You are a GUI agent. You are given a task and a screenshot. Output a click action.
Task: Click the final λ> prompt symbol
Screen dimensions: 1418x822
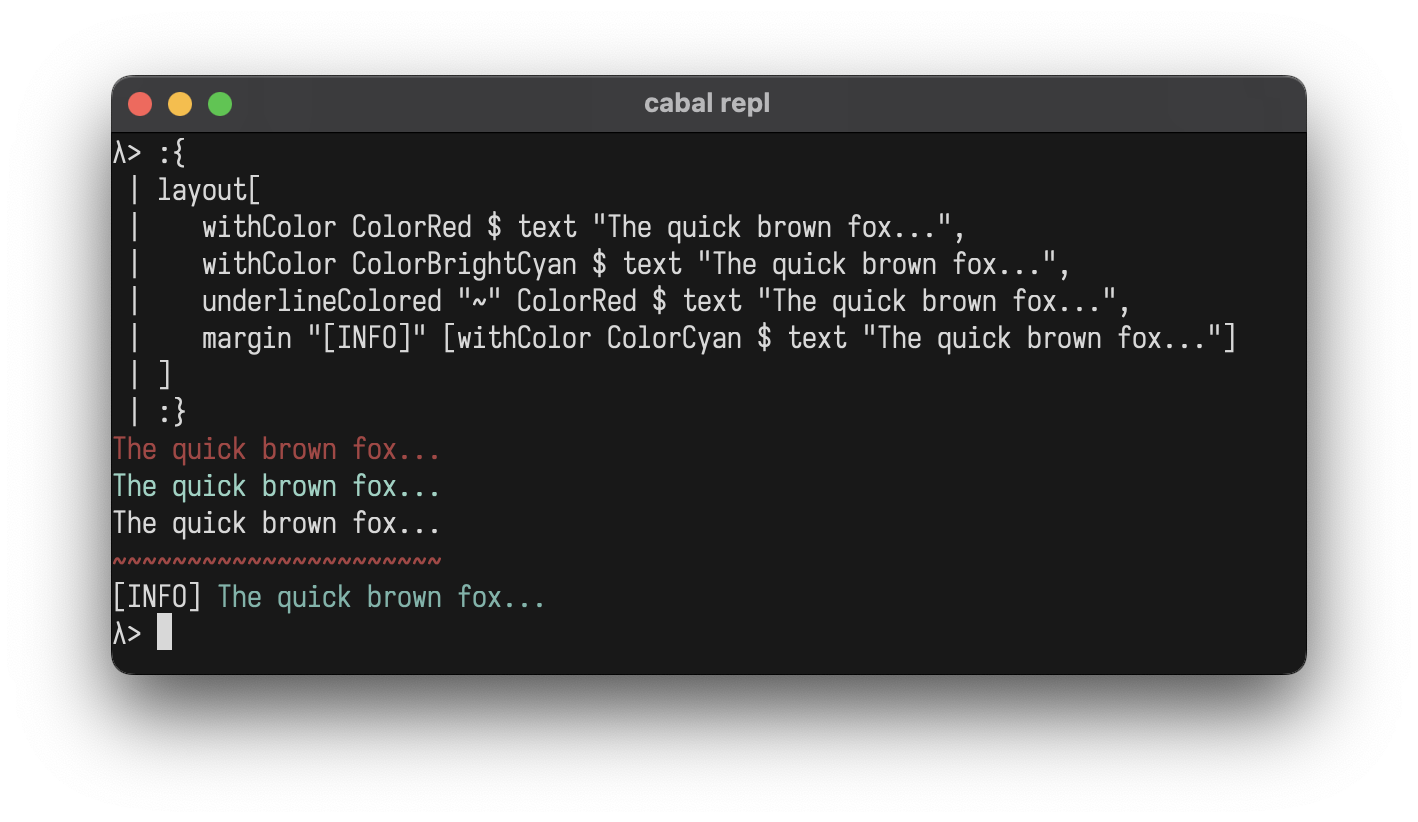click(127, 634)
